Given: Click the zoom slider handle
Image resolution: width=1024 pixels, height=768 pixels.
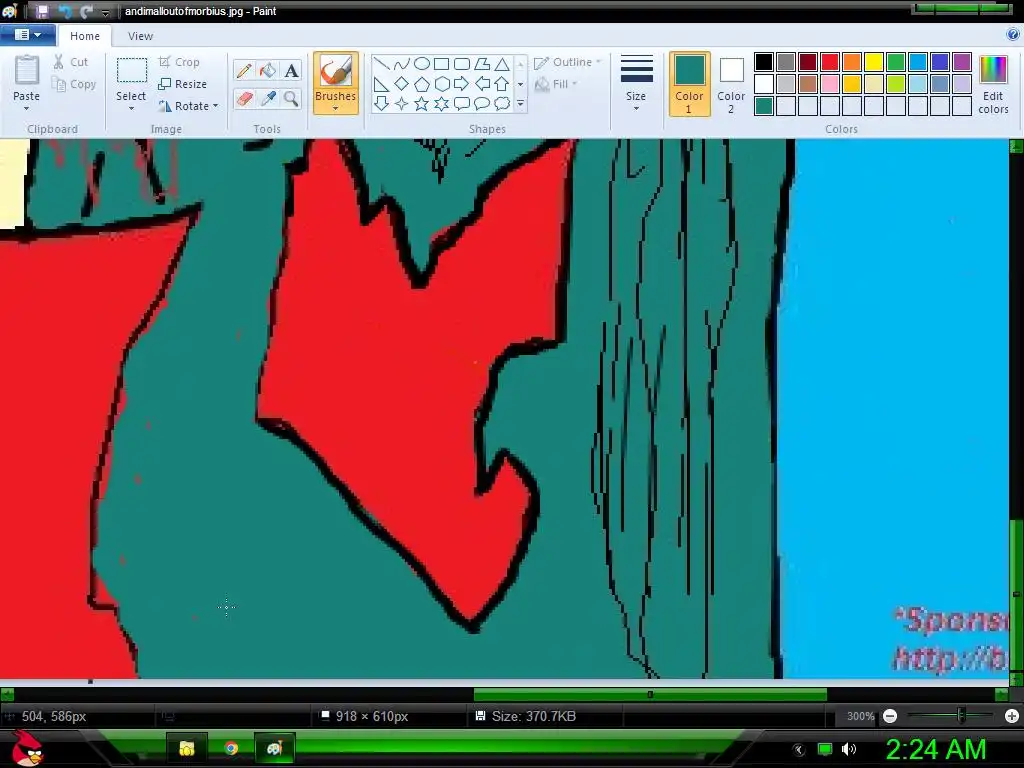Looking at the screenshot, I should [x=961, y=716].
